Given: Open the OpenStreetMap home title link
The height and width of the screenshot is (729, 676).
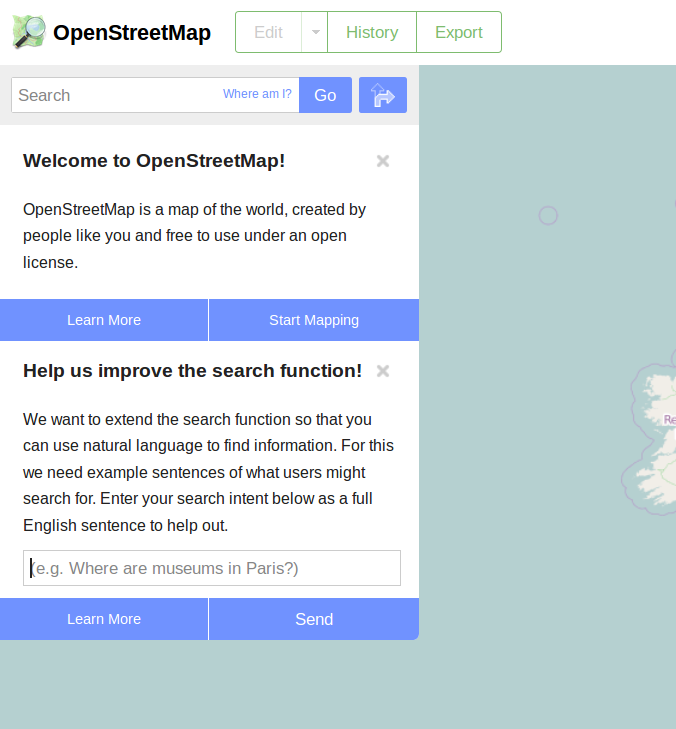Looking at the screenshot, I should (132, 33).
